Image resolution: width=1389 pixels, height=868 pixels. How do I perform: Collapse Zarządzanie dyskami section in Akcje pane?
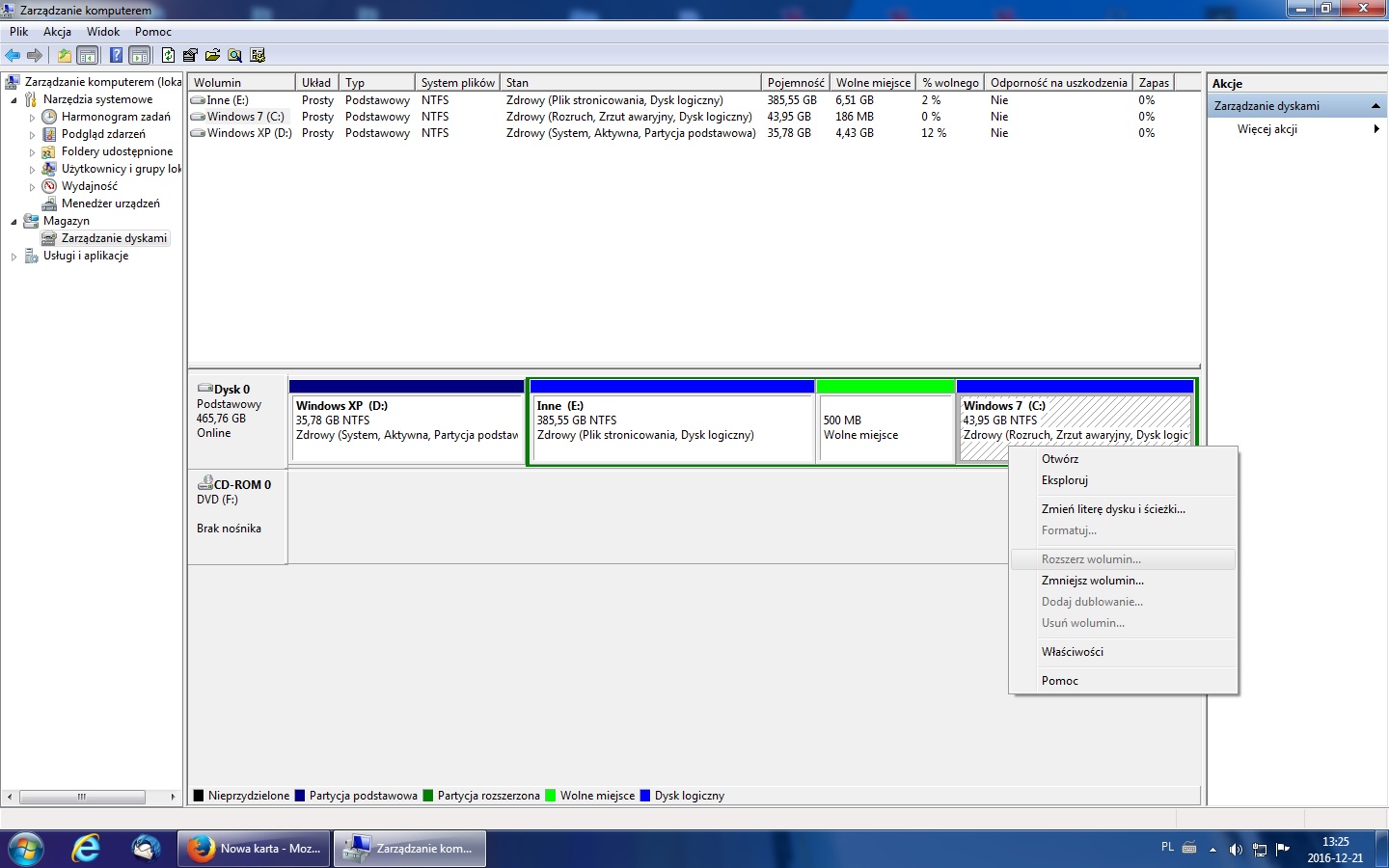click(x=1375, y=106)
